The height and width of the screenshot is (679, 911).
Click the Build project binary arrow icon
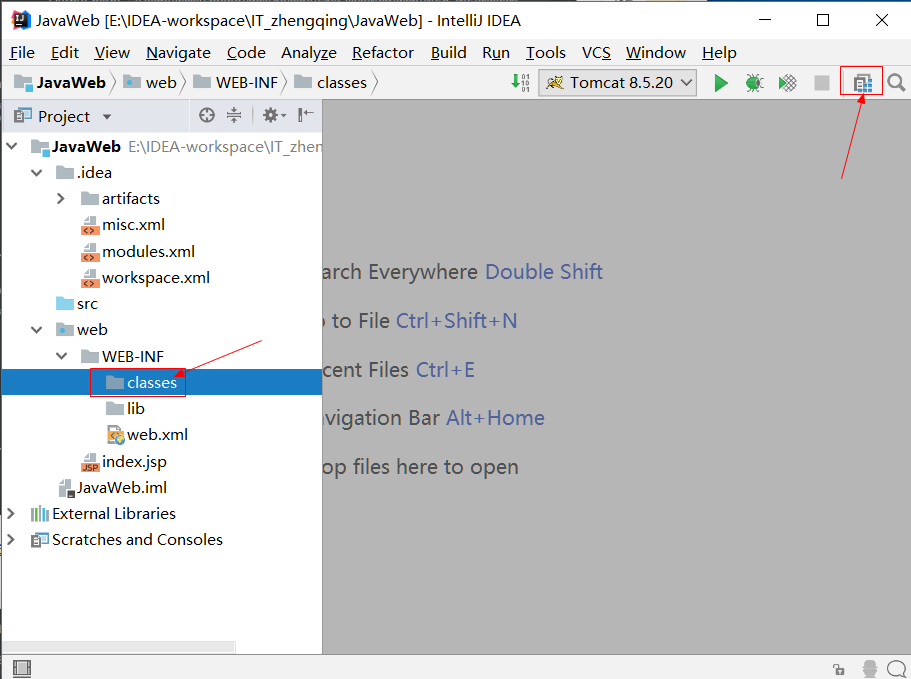pos(520,82)
